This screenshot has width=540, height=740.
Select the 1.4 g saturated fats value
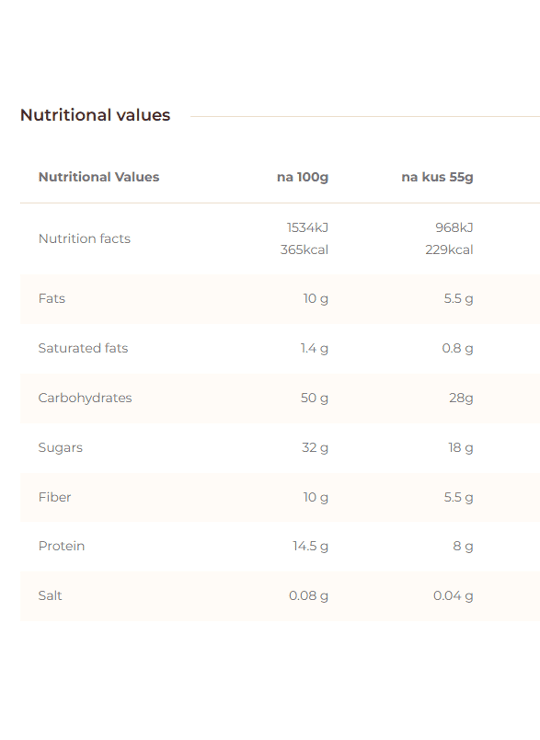click(x=314, y=349)
